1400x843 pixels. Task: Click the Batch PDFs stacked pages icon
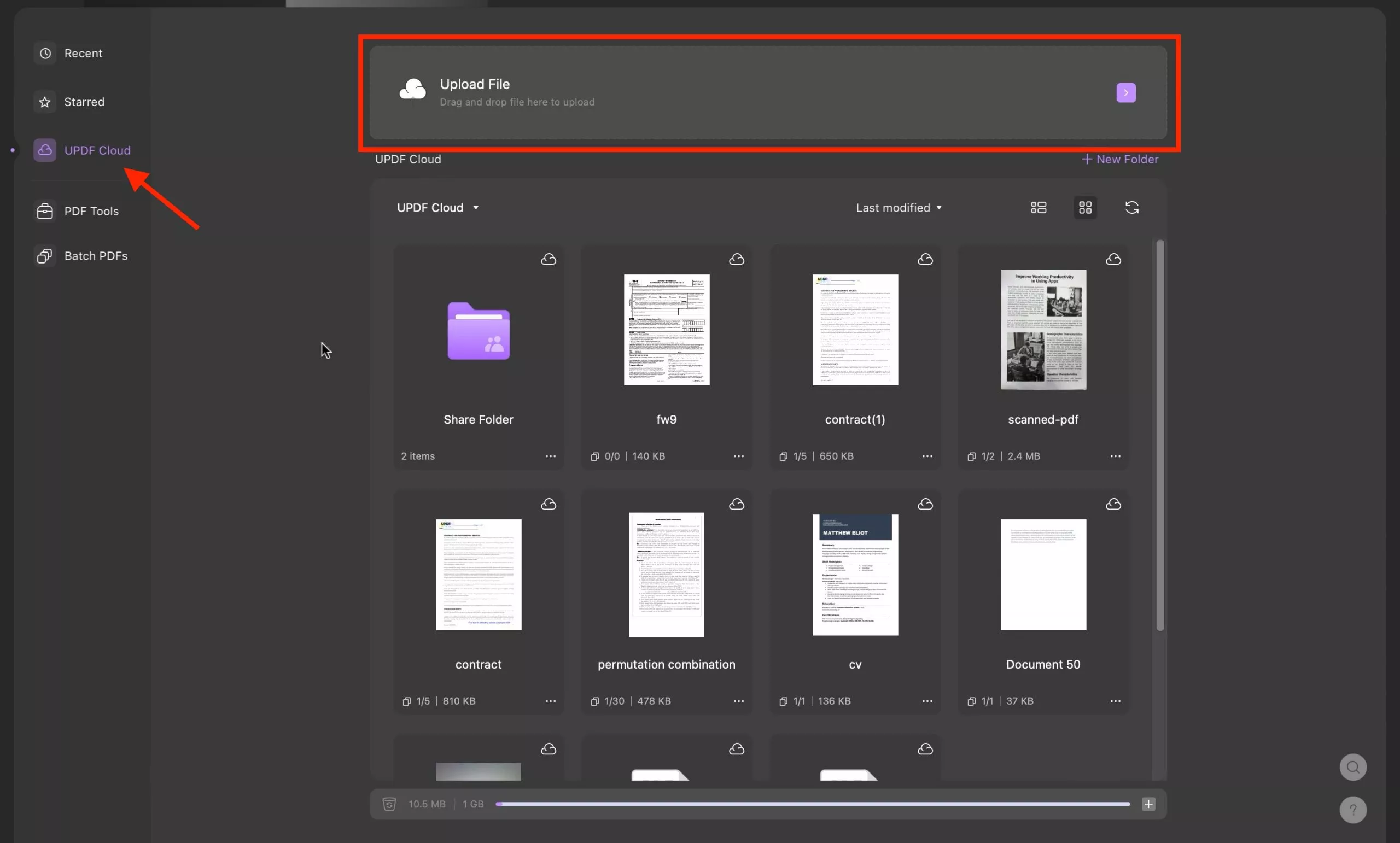(x=45, y=256)
